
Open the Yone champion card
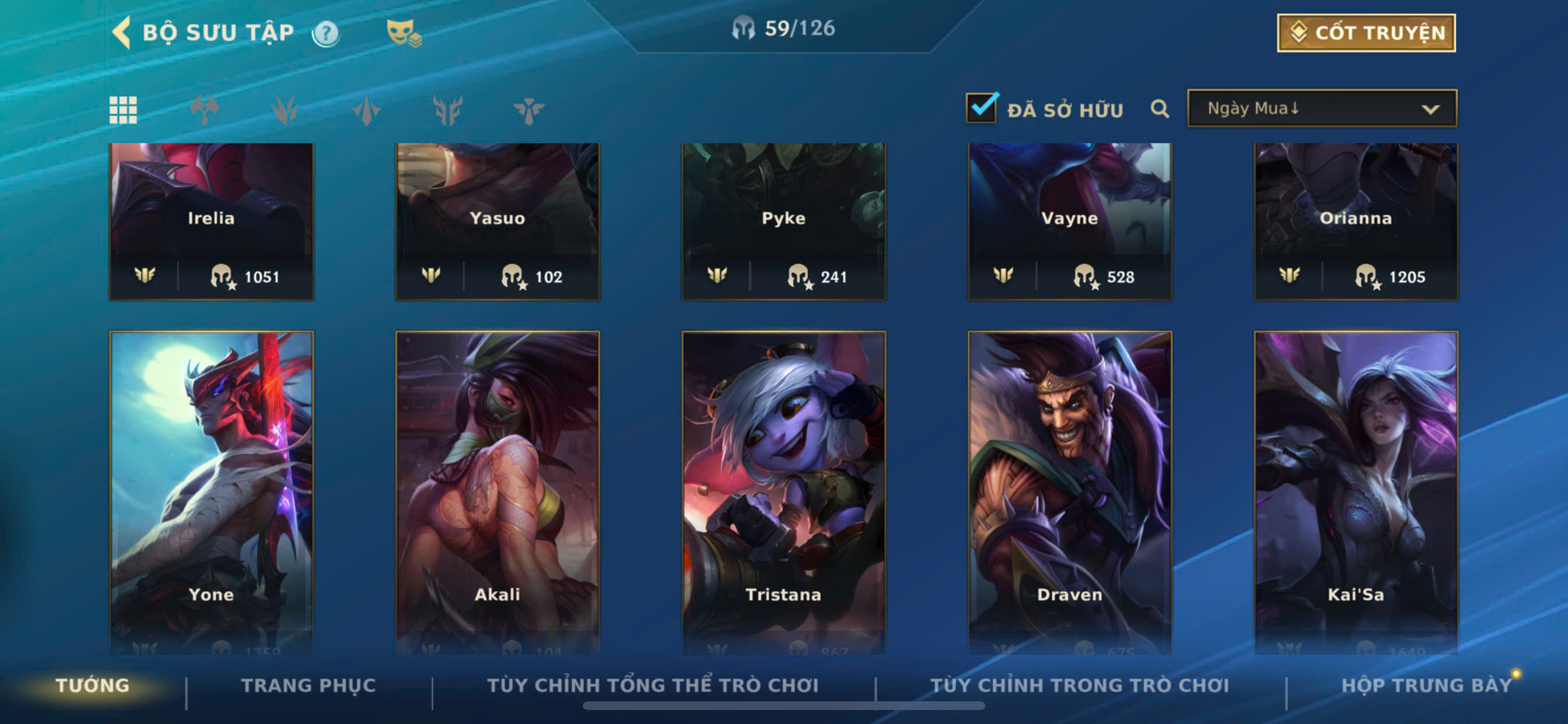211,493
